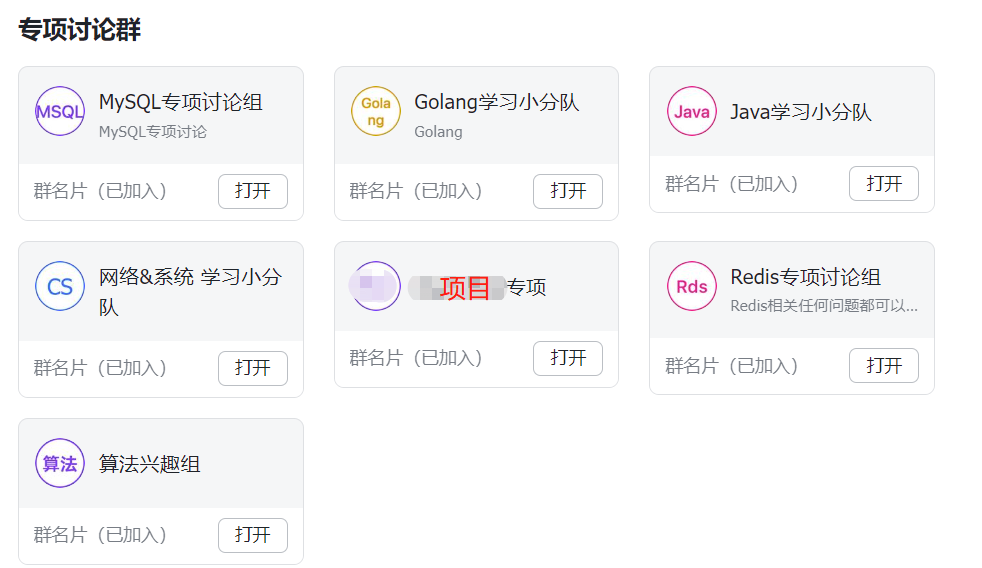The height and width of the screenshot is (568, 982).
Task: Click the pink Java group avatar icon
Action: pyautogui.click(x=692, y=111)
